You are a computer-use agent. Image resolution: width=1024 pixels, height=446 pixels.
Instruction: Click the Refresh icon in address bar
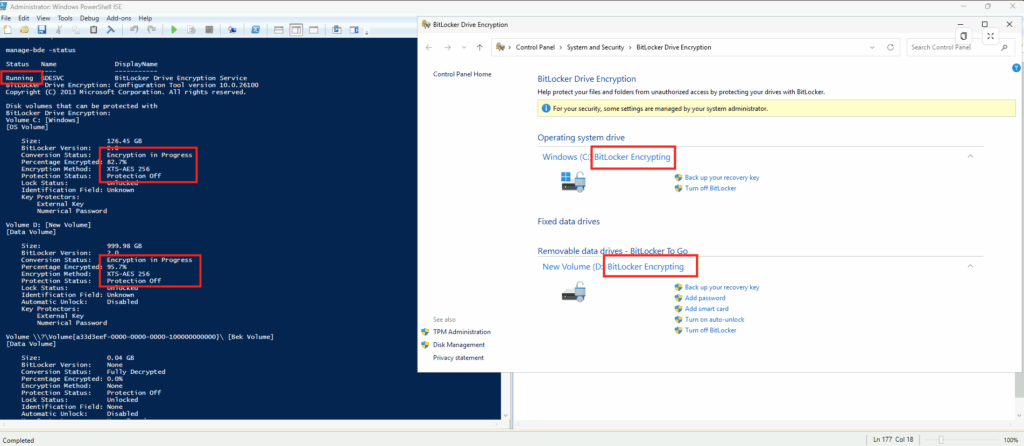coord(892,47)
